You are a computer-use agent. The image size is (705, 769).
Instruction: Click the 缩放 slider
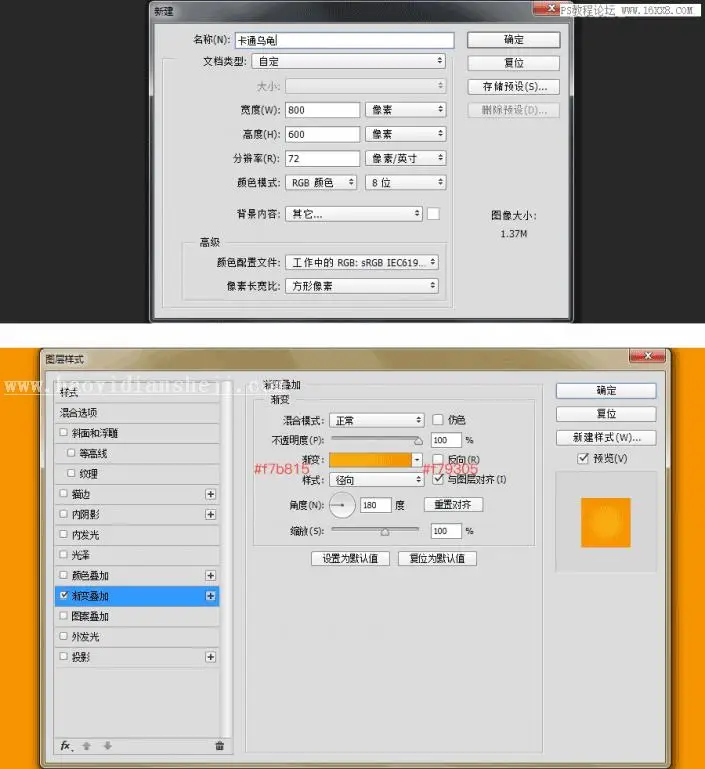[x=376, y=530]
